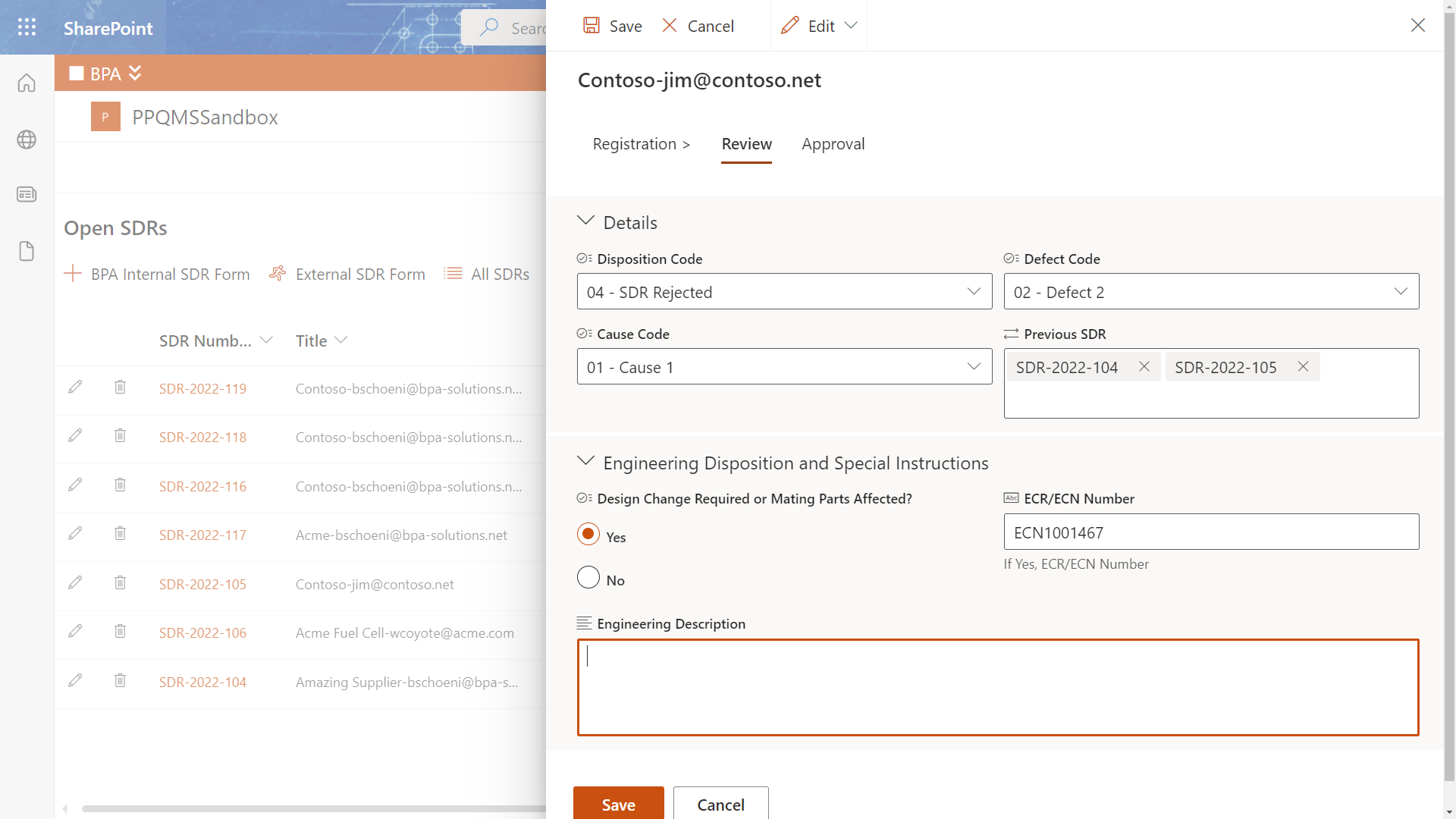Open SDR-2022-117 link
Screen dimensions: 1456x819
202,535
